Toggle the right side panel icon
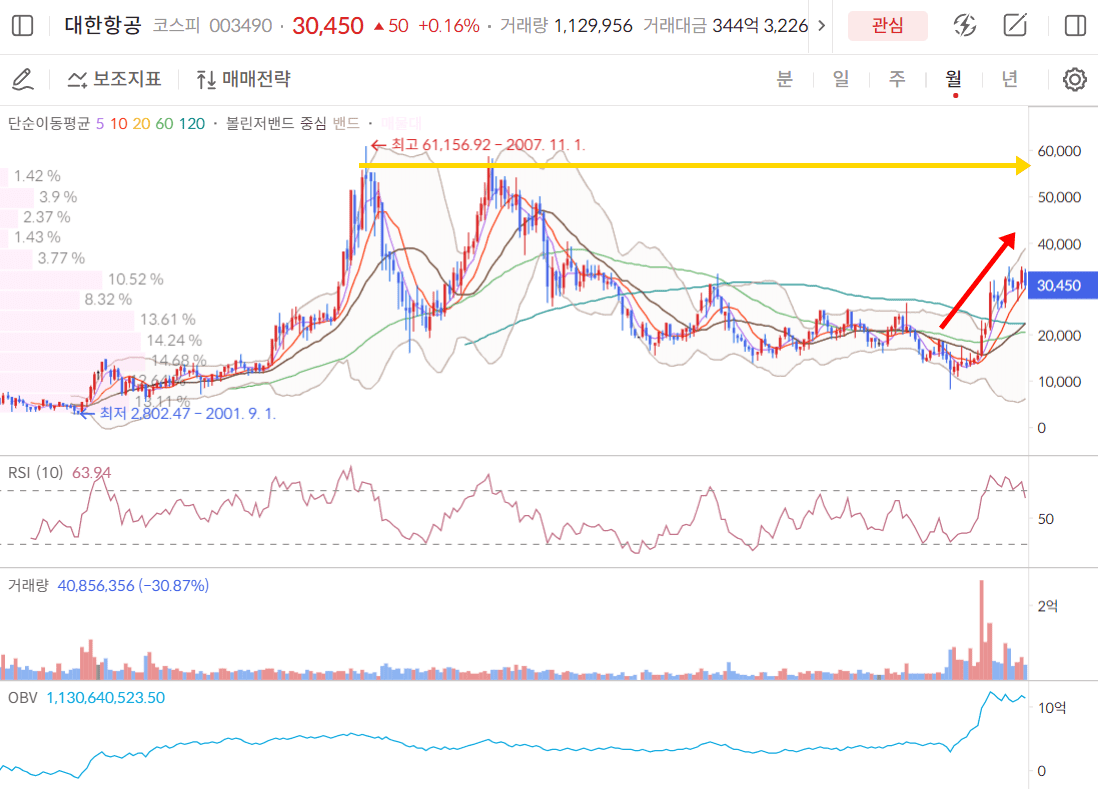This screenshot has height=789, width=1098. click(x=1075, y=26)
